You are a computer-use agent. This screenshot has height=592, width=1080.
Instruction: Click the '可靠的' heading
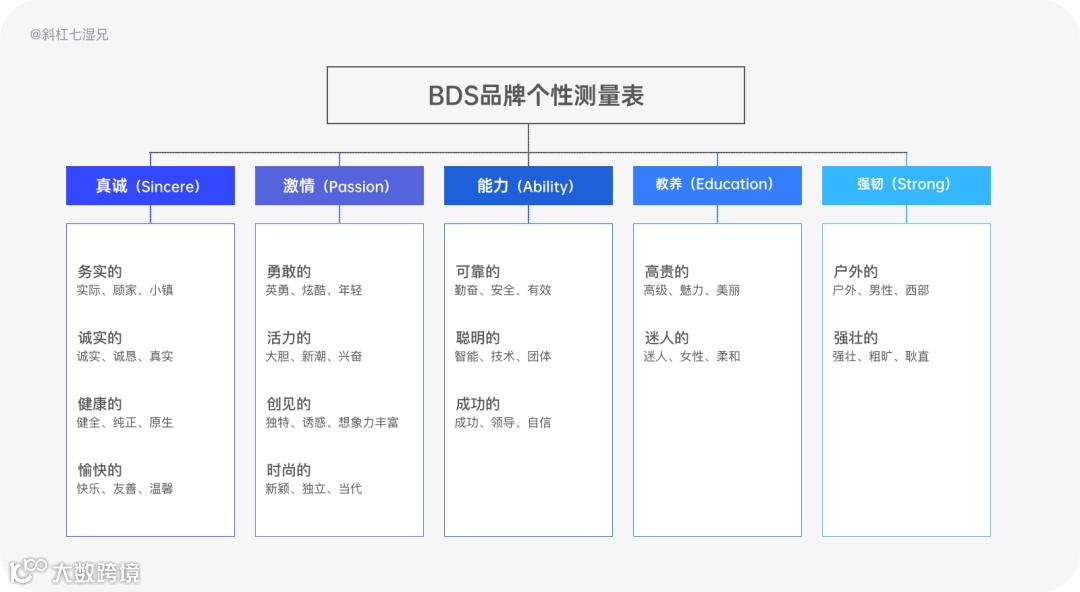[478, 272]
